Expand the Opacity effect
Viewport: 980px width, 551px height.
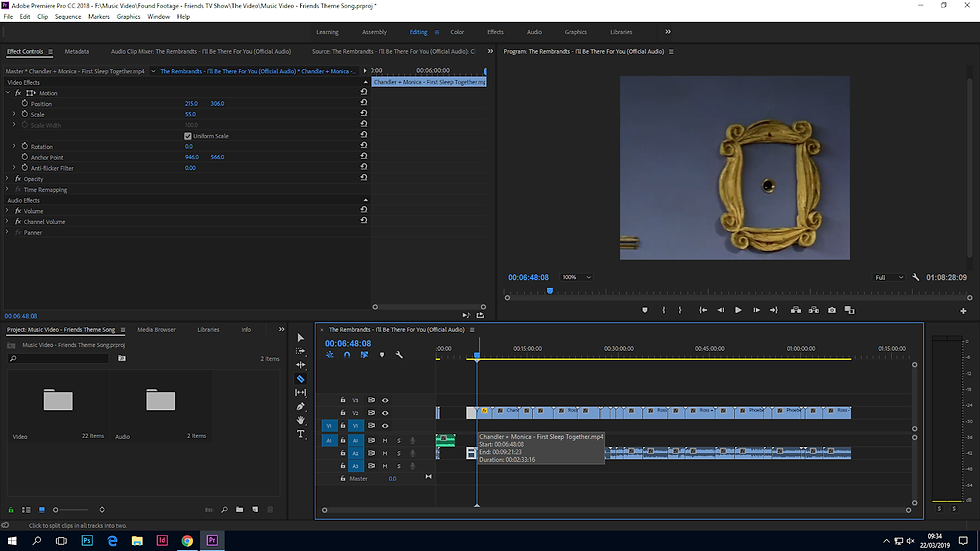click(8, 179)
